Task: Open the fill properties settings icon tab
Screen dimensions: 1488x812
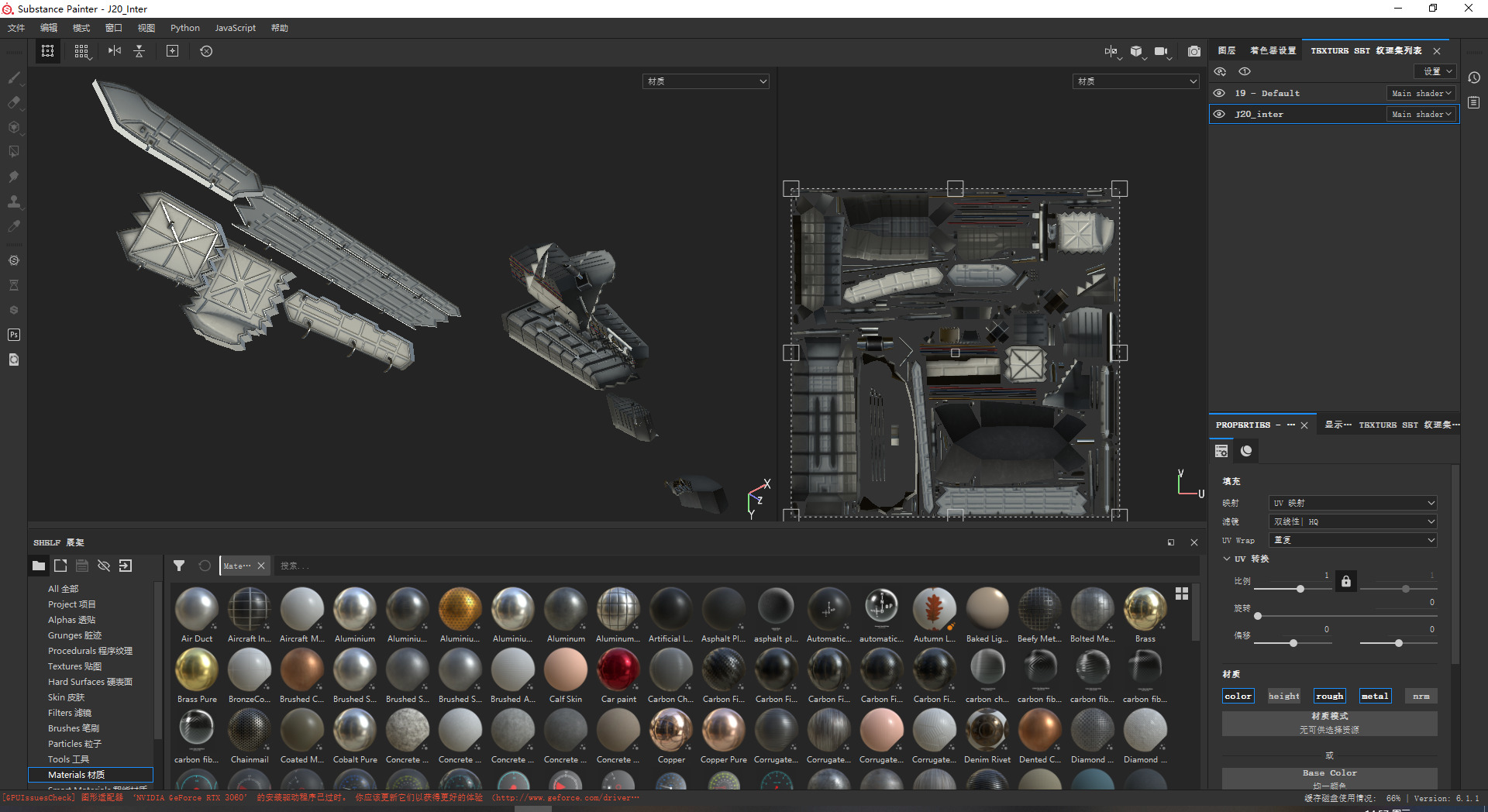Action: pos(1221,451)
